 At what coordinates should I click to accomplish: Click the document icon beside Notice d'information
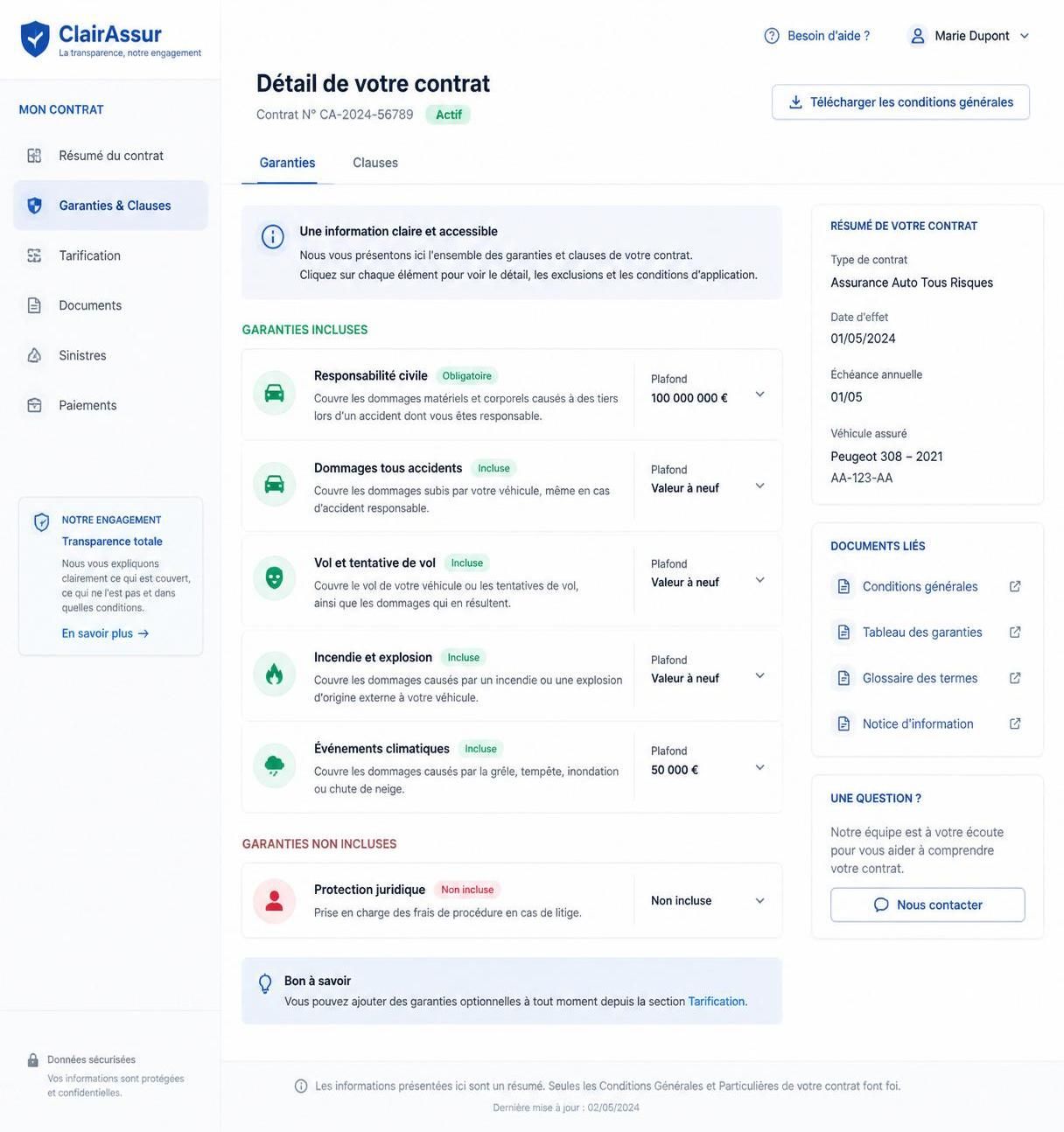[x=843, y=723]
